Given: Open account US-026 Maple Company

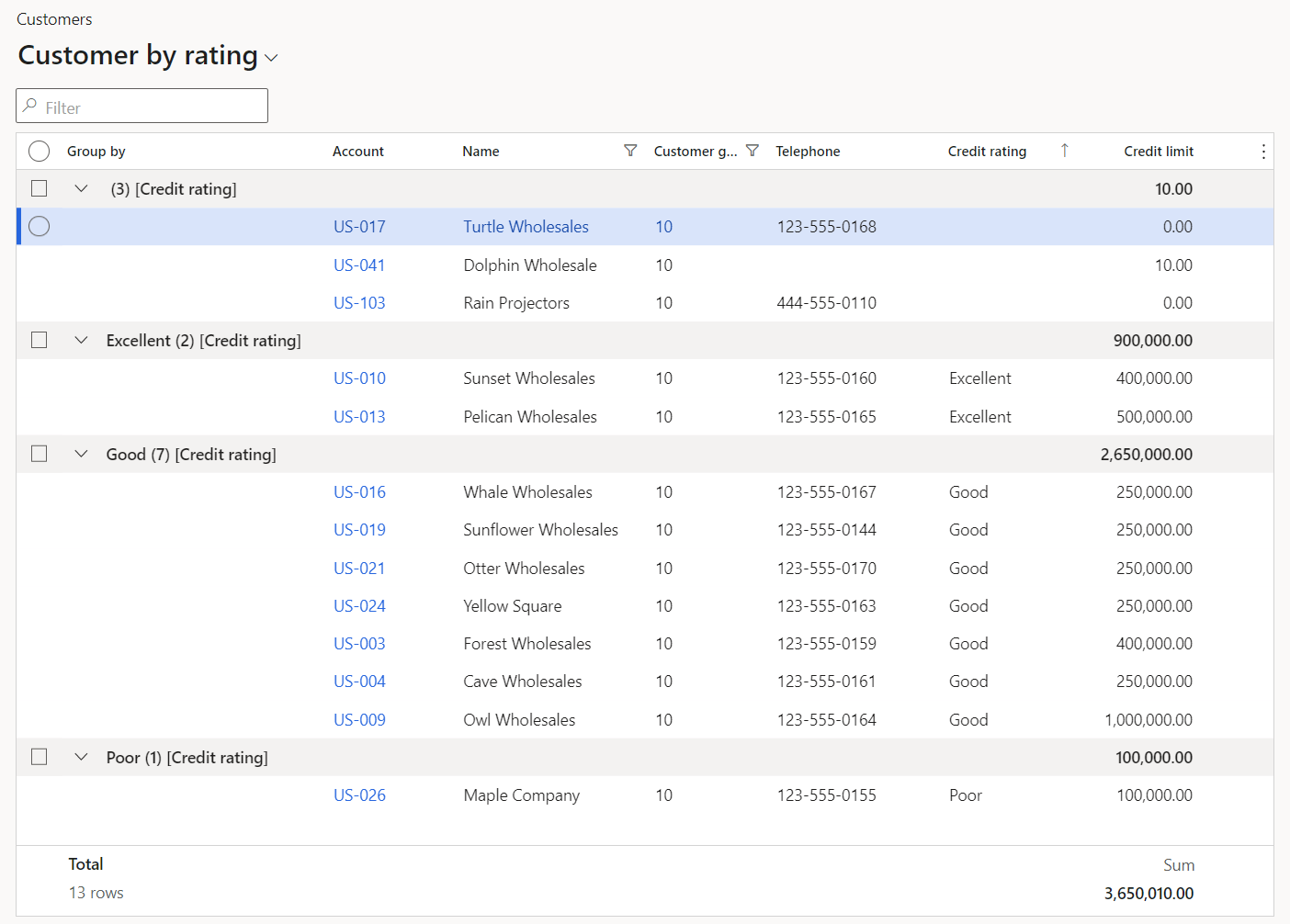Looking at the screenshot, I should (359, 794).
